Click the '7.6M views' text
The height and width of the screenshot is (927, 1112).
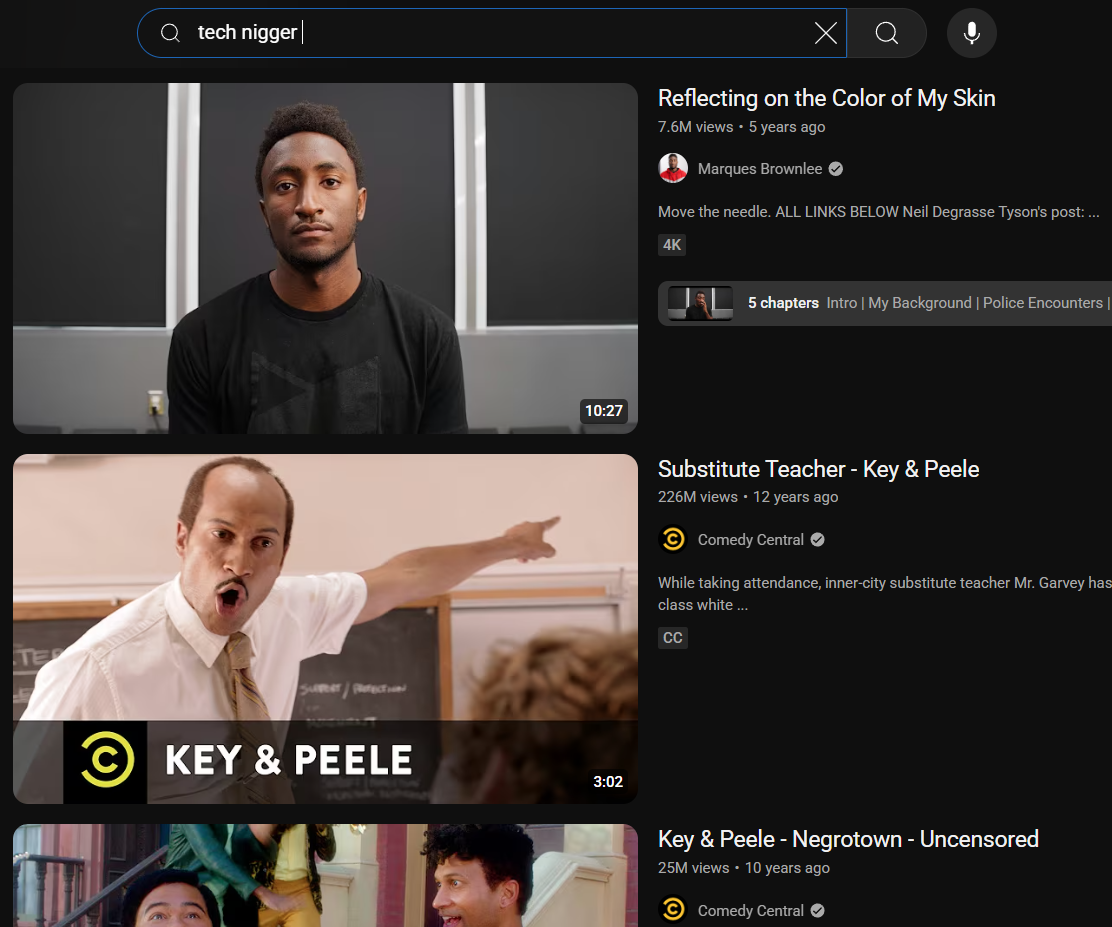[695, 127]
